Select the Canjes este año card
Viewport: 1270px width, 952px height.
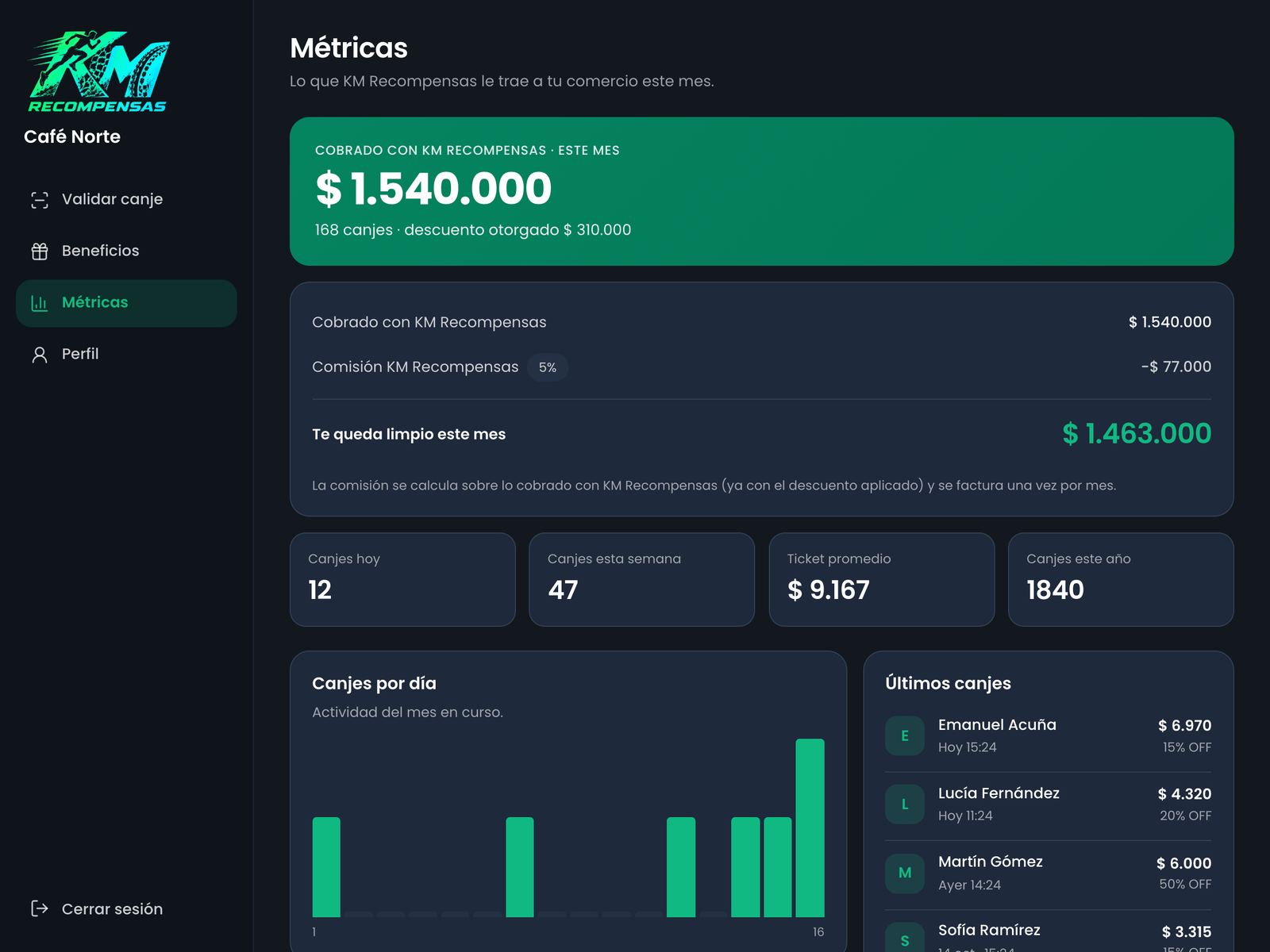tap(1121, 579)
